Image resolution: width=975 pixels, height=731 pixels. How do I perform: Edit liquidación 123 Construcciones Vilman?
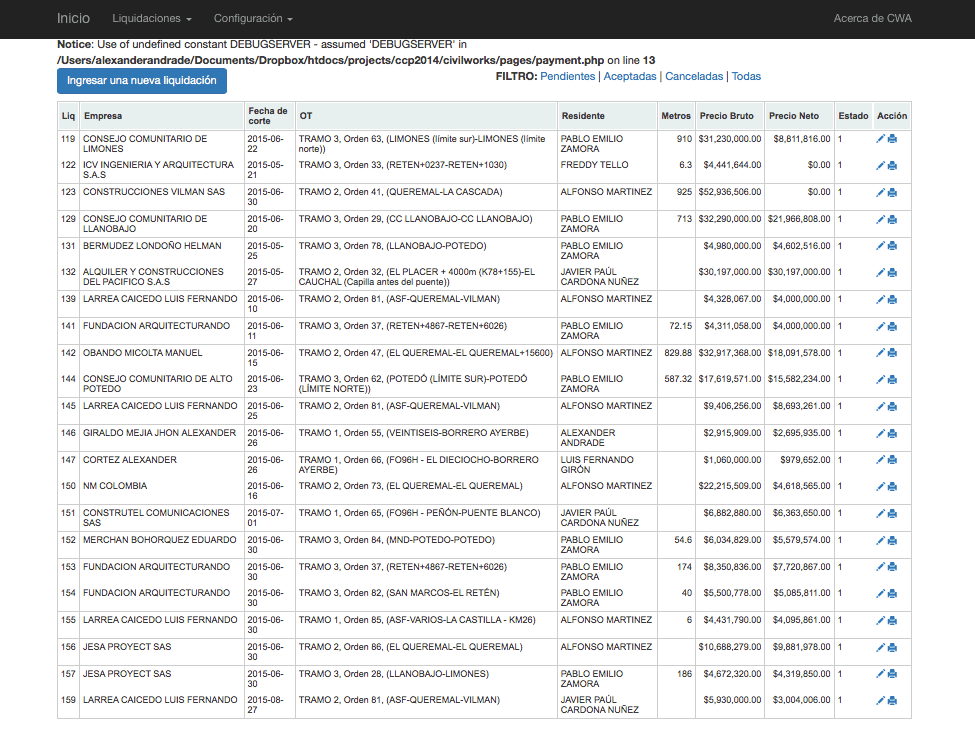[x=880, y=193]
